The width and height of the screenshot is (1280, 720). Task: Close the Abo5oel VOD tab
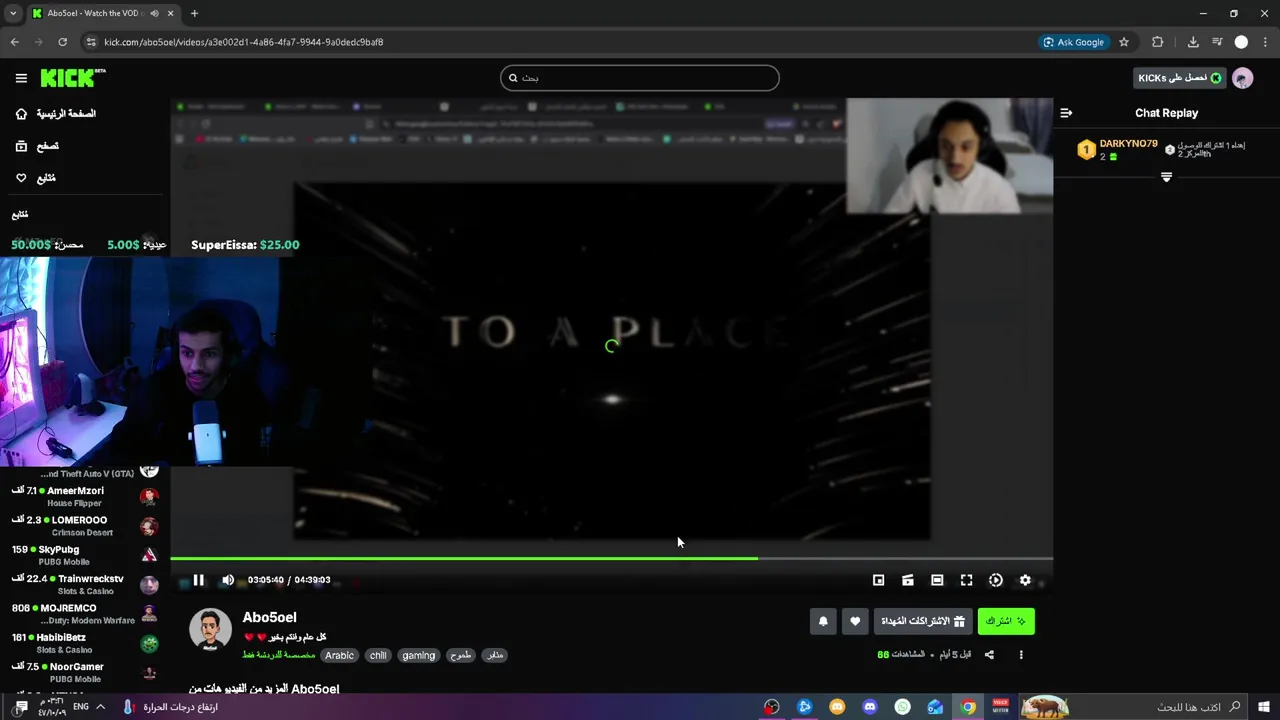pos(171,13)
